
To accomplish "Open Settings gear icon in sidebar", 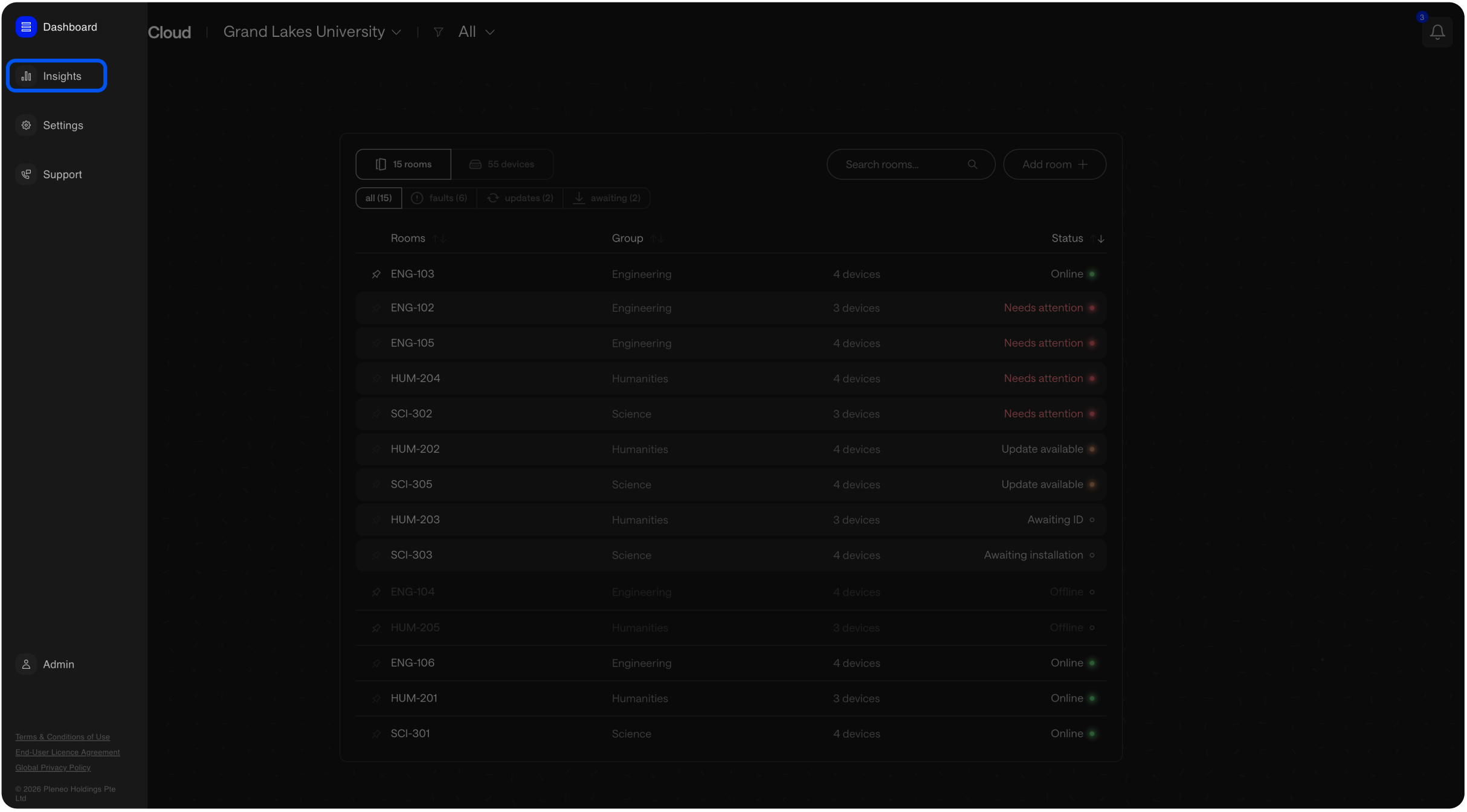I will click(x=26, y=125).
